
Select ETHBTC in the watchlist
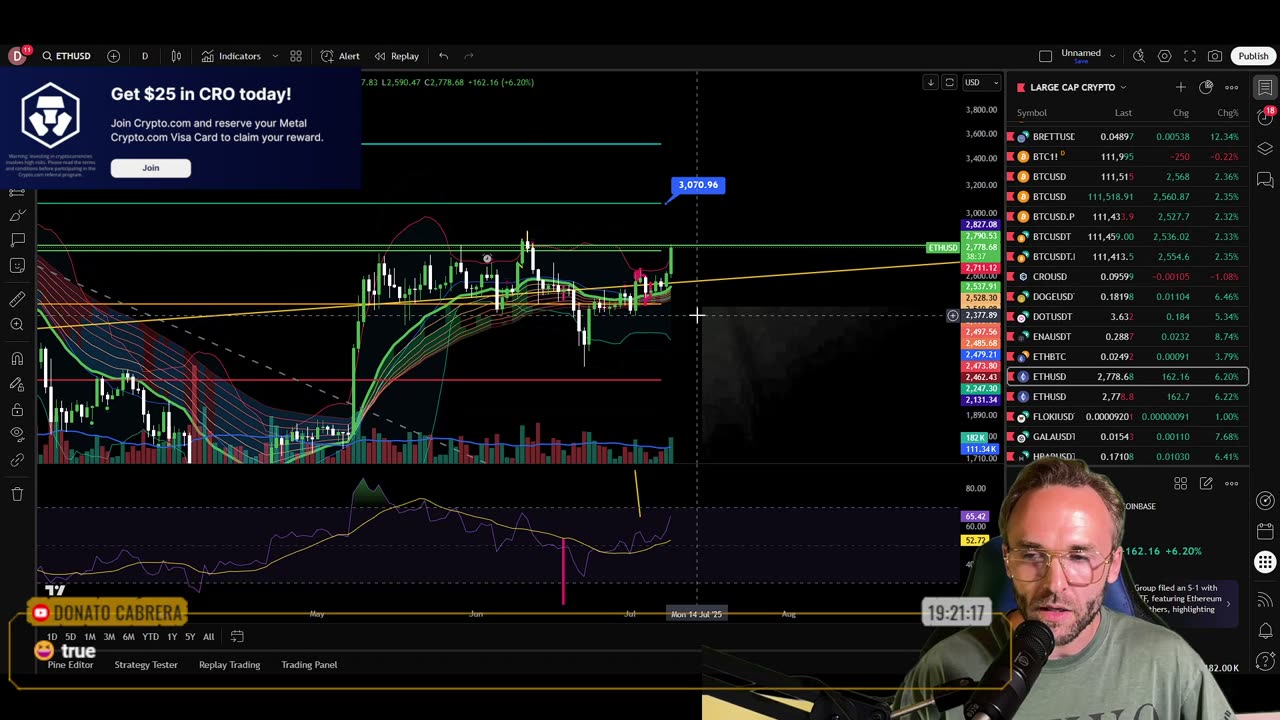pos(1128,356)
